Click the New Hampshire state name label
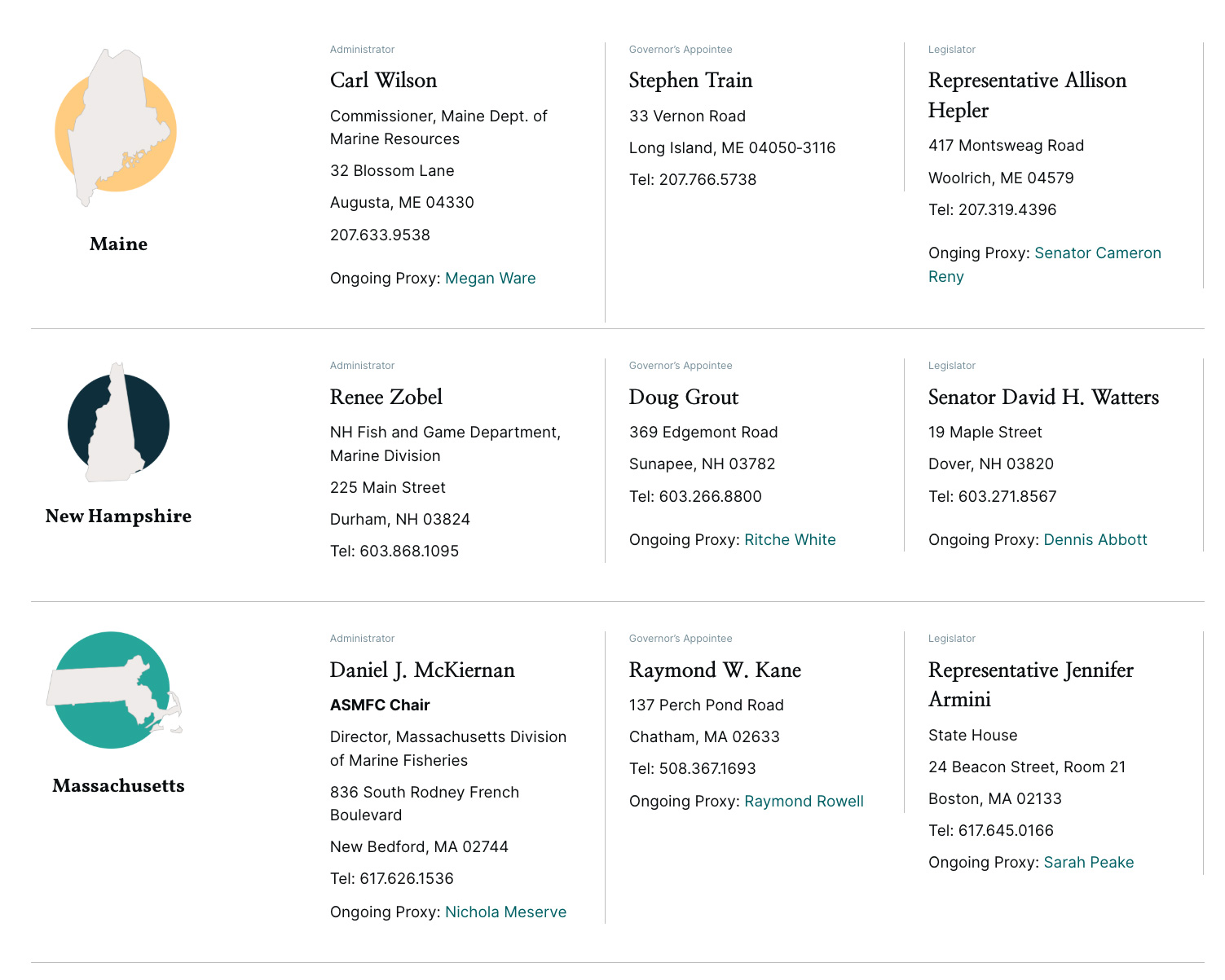 [119, 516]
